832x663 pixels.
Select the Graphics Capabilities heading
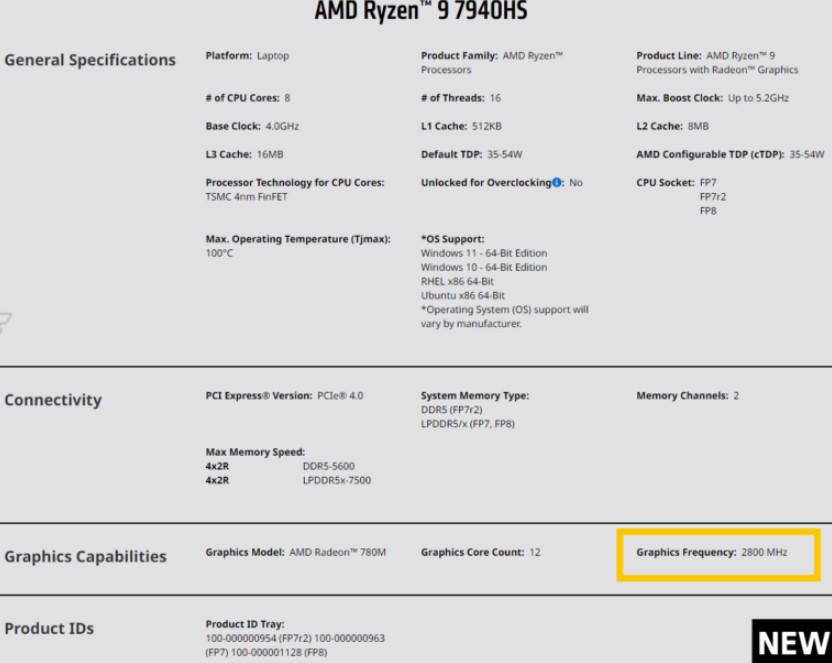pos(85,556)
